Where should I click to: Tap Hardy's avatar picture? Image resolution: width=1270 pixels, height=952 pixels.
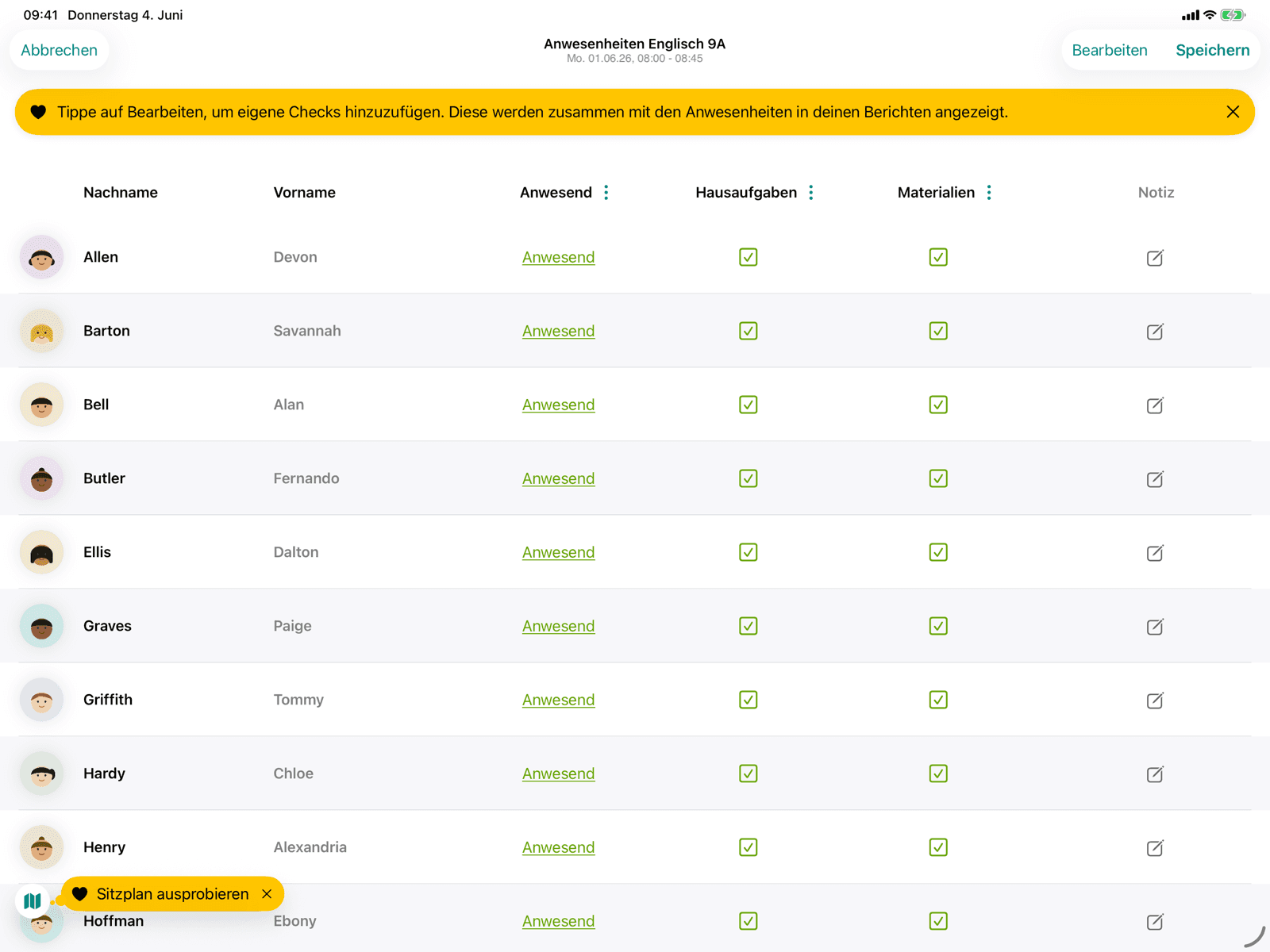coord(41,773)
